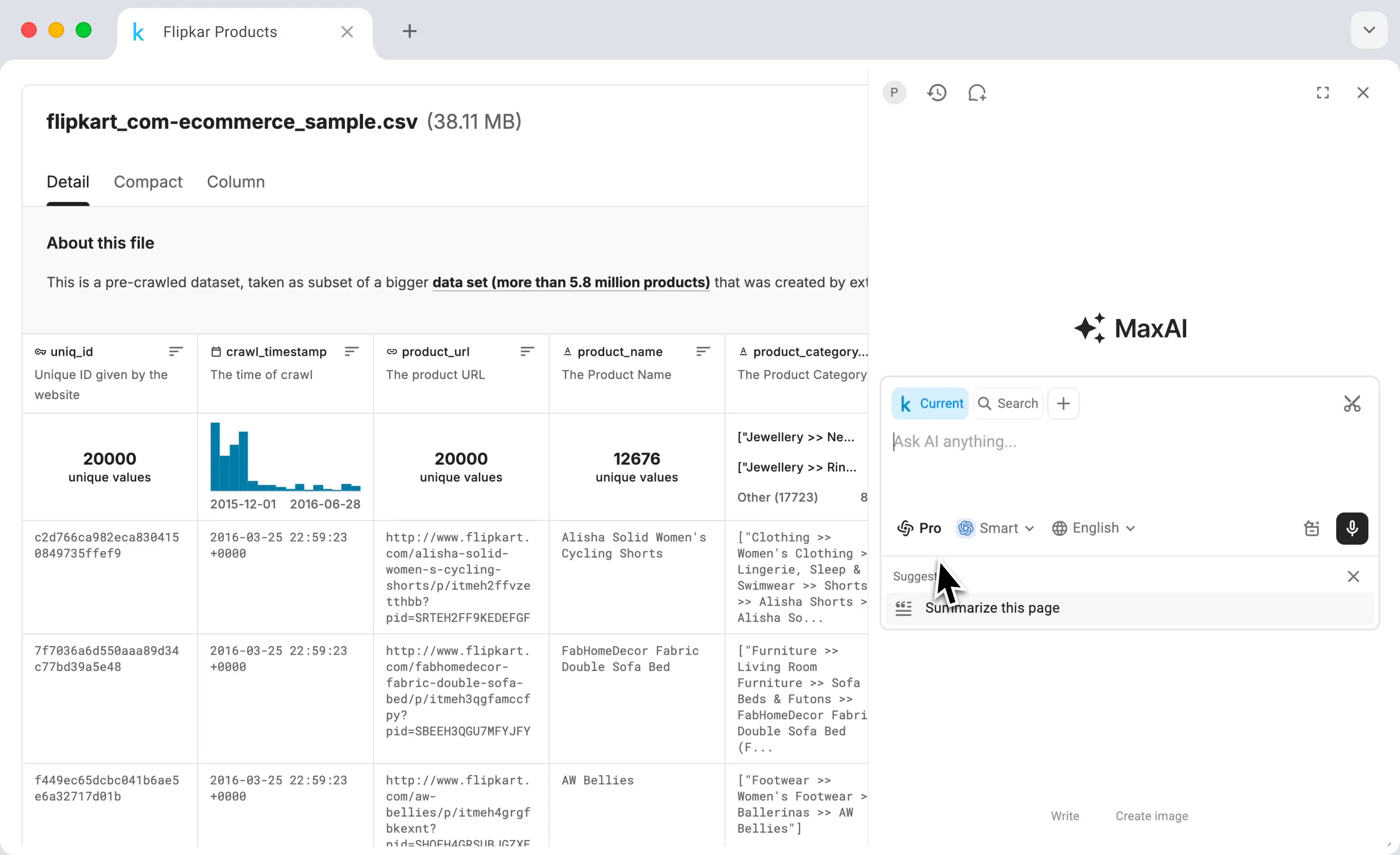This screenshot has width=1400, height=855.
Task: Click the About this file heading
Action: 100,243
